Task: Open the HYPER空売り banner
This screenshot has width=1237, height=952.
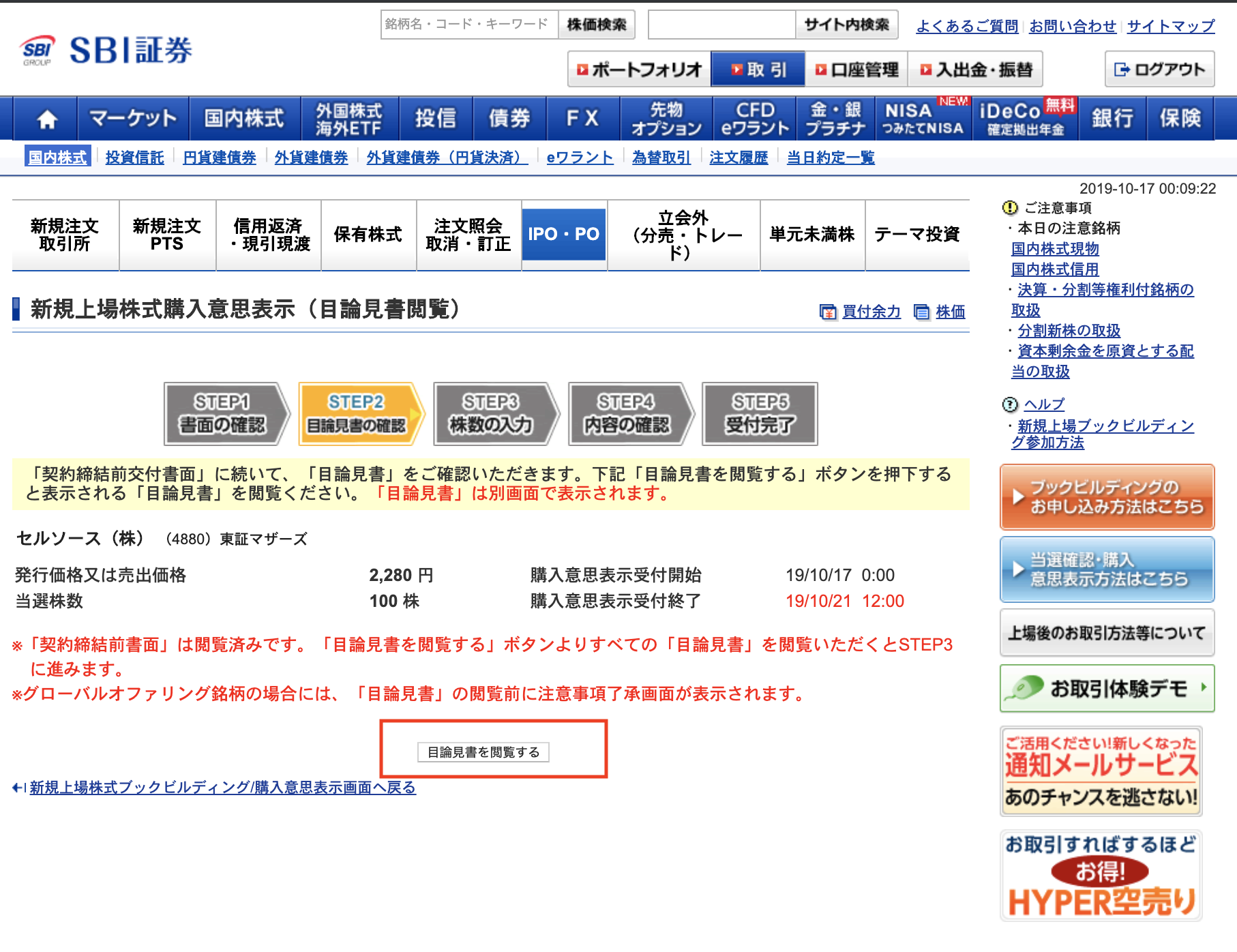Action: point(1101,876)
